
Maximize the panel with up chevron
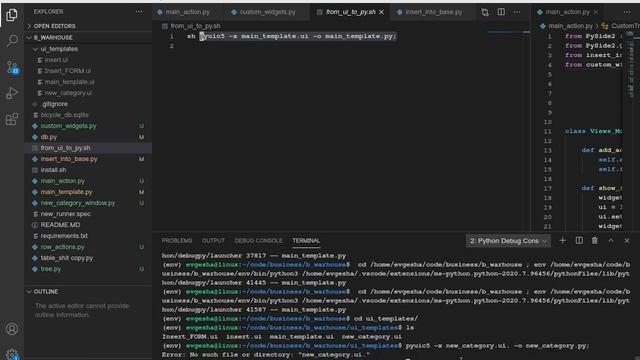611,240
